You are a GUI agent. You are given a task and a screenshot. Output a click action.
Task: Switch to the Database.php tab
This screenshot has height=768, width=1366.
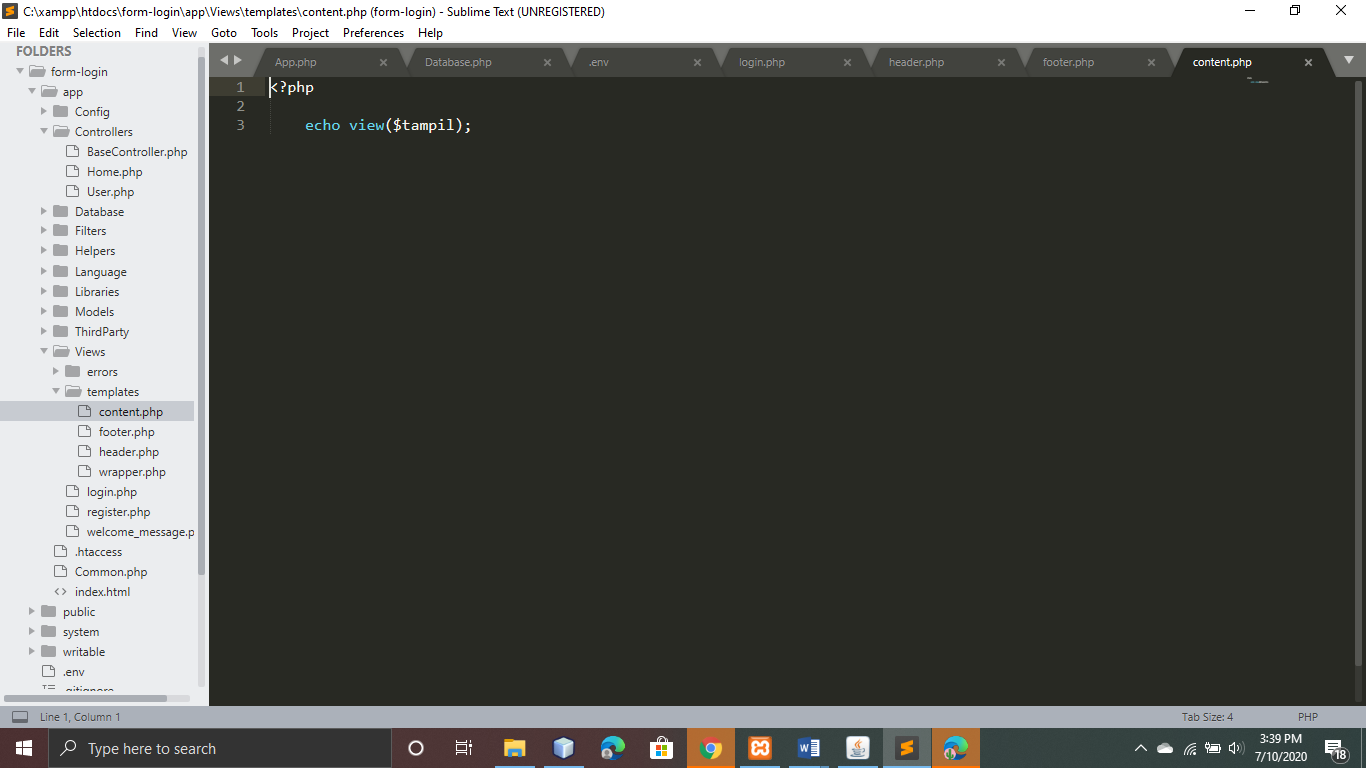point(458,62)
